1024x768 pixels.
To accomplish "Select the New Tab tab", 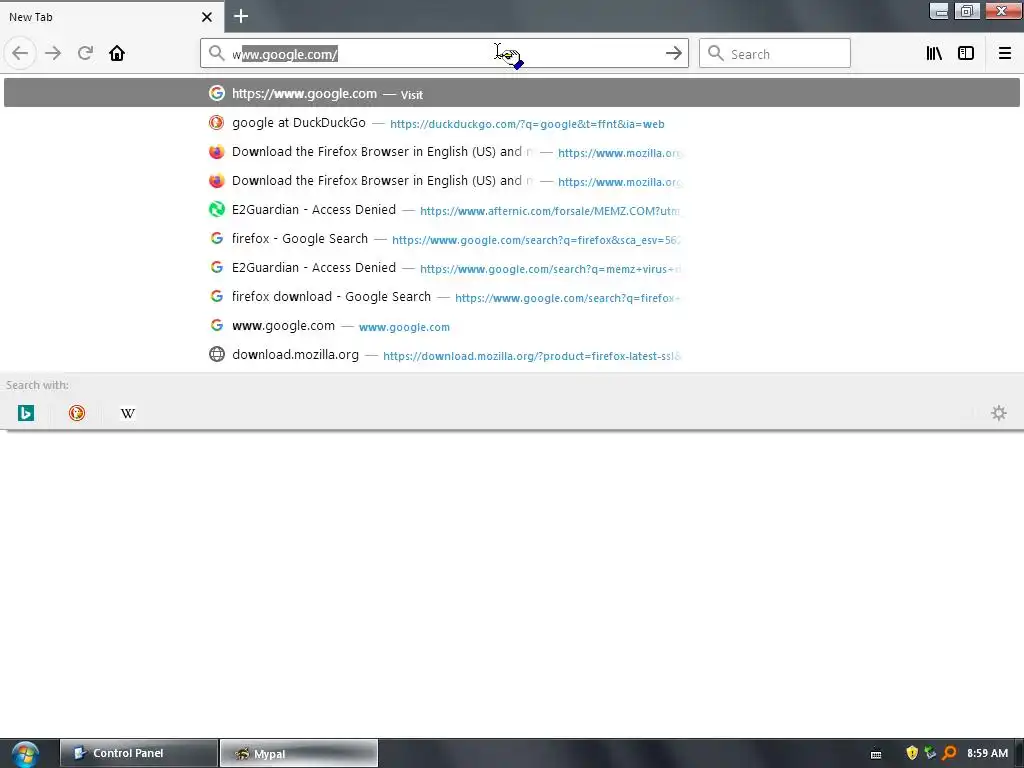I will [x=111, y=17].
